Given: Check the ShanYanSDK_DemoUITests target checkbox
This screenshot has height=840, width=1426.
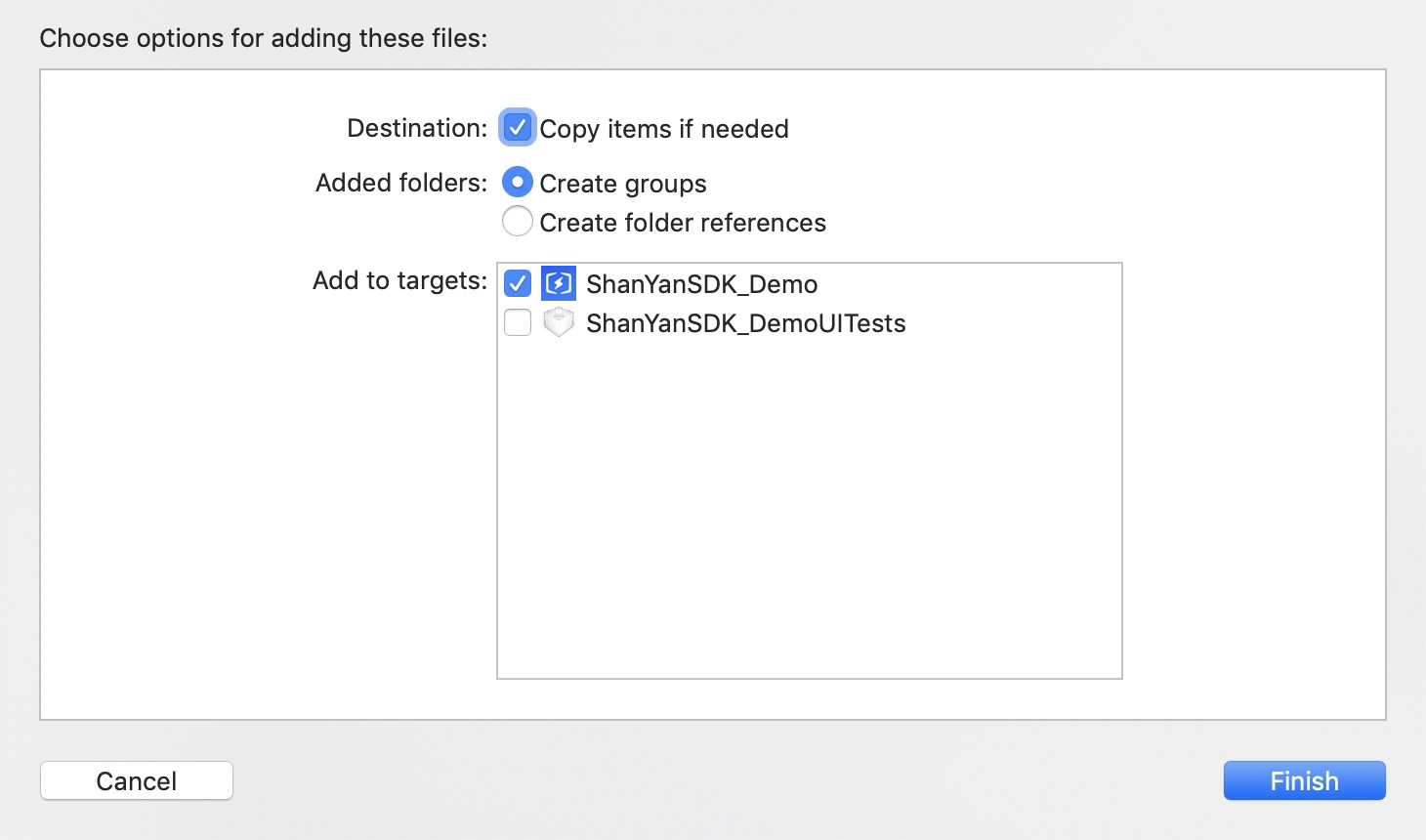Looking at the screenshot, I should pos(518,322).
